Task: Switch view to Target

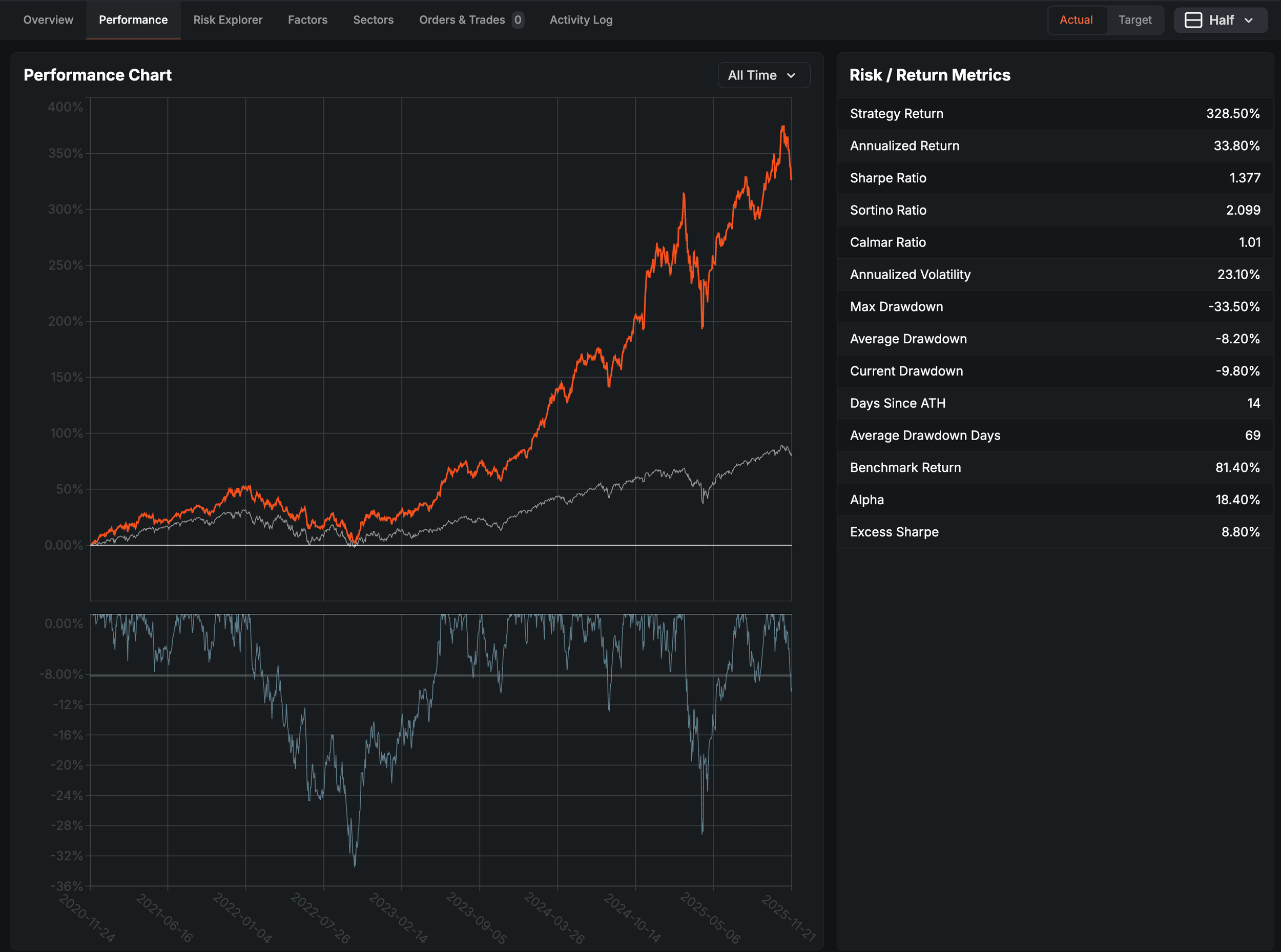Action: (x=1134, y=20)
